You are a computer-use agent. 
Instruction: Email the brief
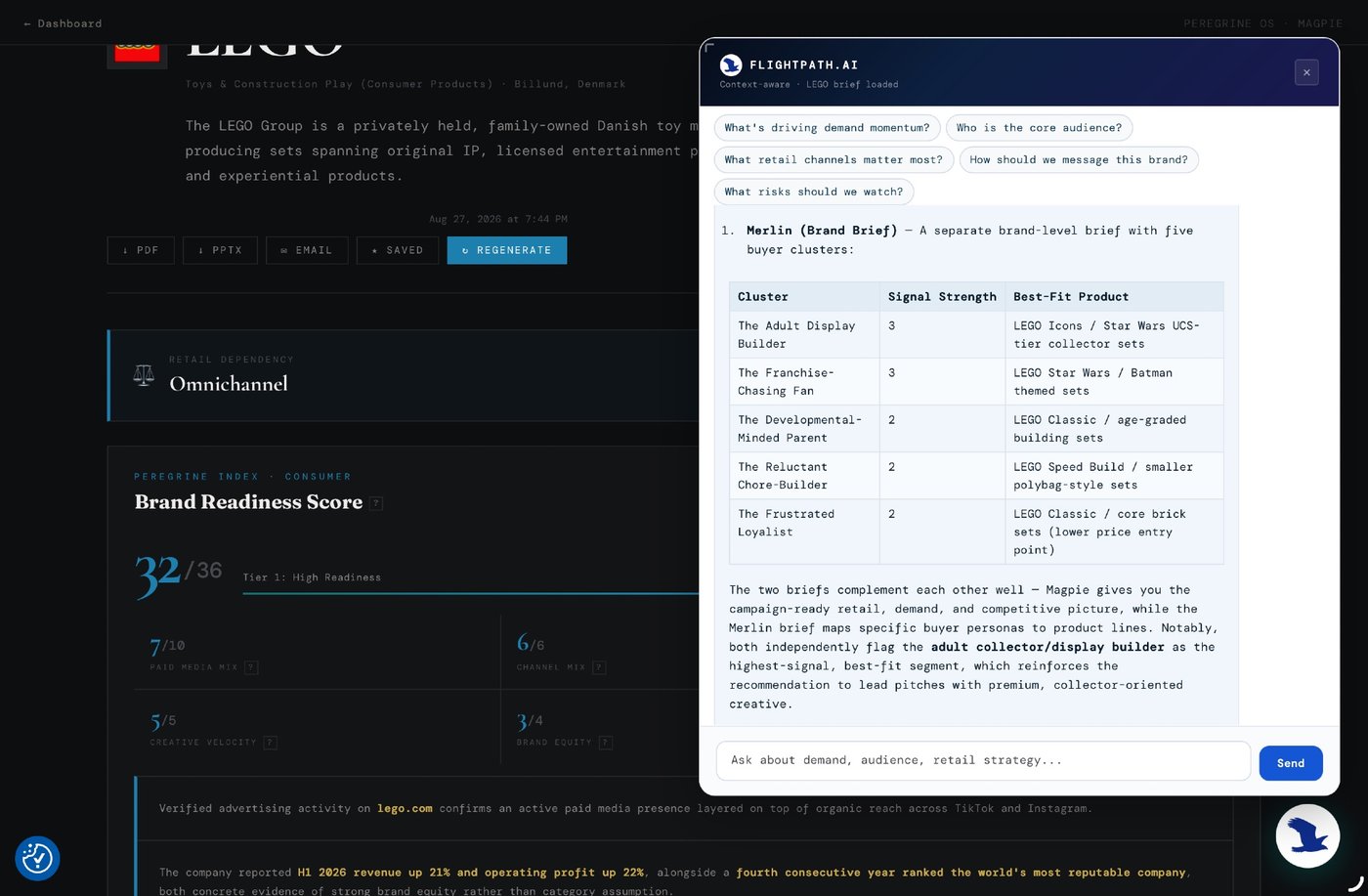click(x=307, y=250)
